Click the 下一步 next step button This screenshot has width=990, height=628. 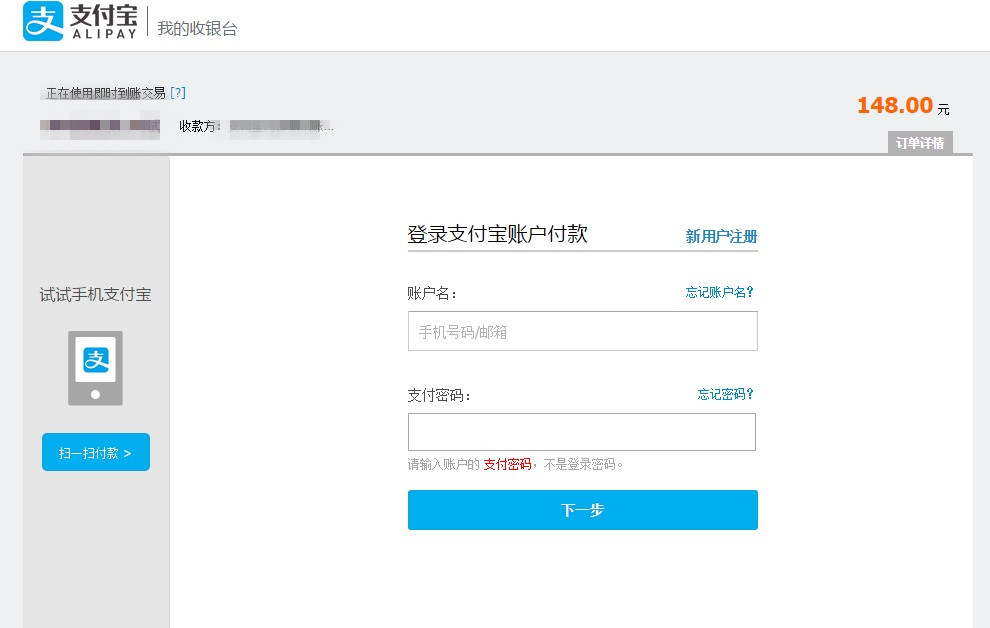point(582,510)
